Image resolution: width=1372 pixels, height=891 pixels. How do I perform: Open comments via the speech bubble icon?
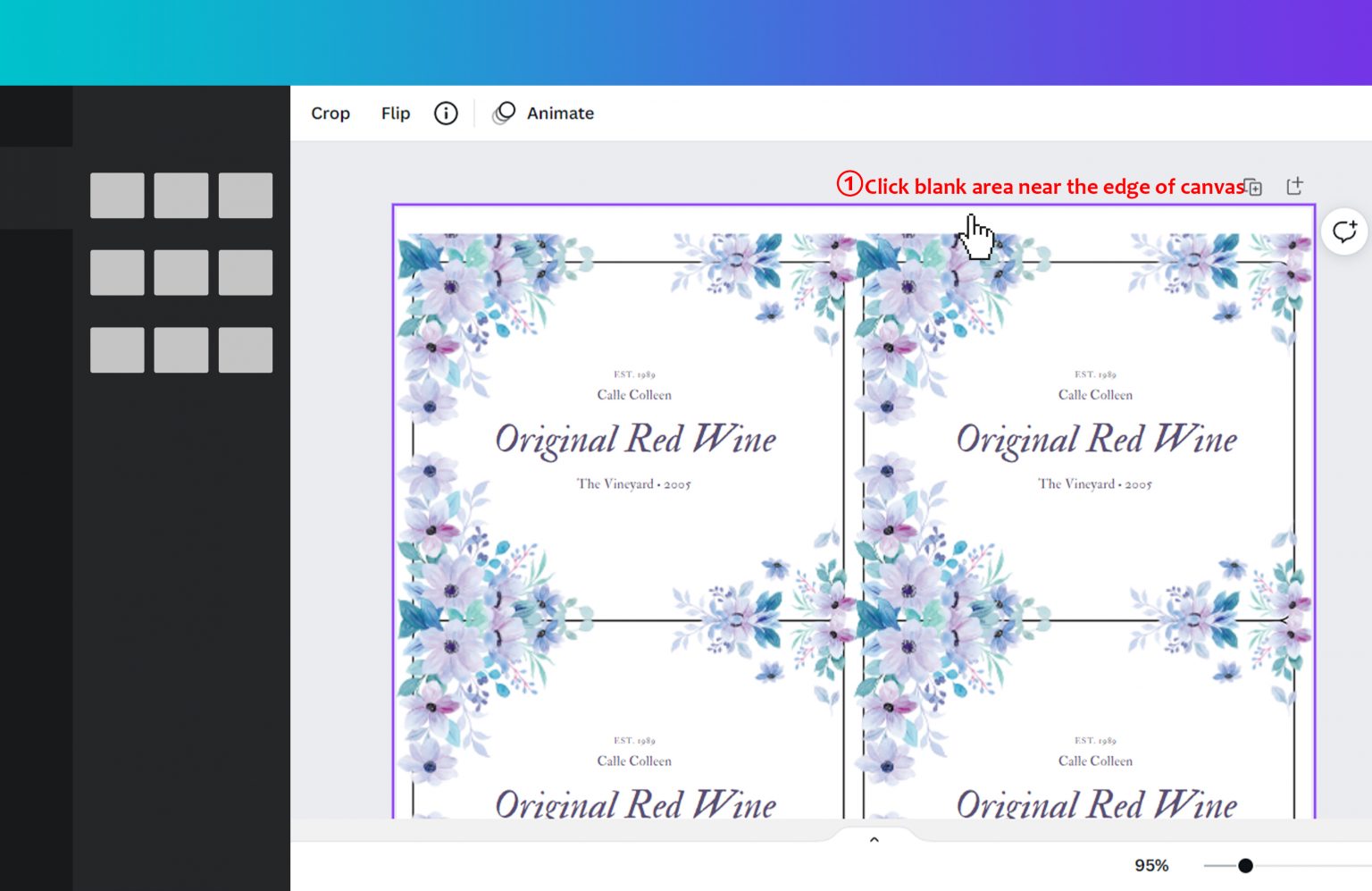coord(1343,231)
